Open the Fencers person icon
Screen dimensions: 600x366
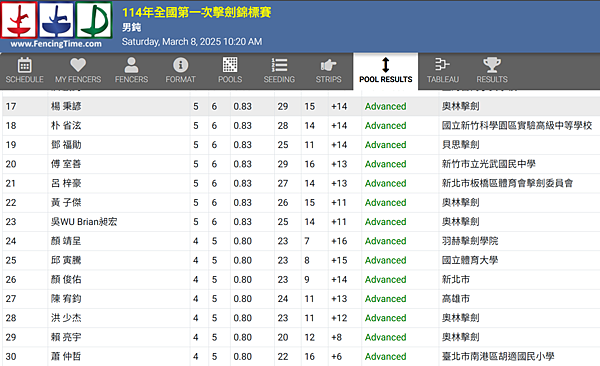coord(131,65)
